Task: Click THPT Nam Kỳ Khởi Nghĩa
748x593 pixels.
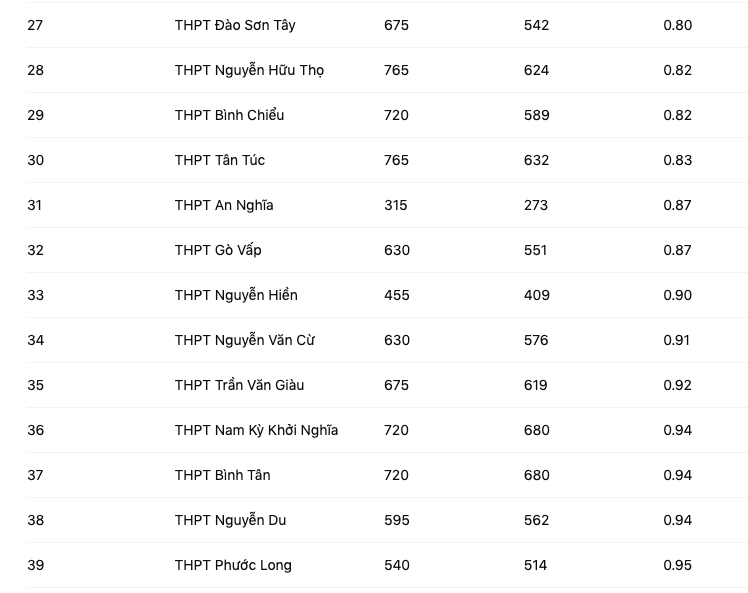Action: [256, 430]
